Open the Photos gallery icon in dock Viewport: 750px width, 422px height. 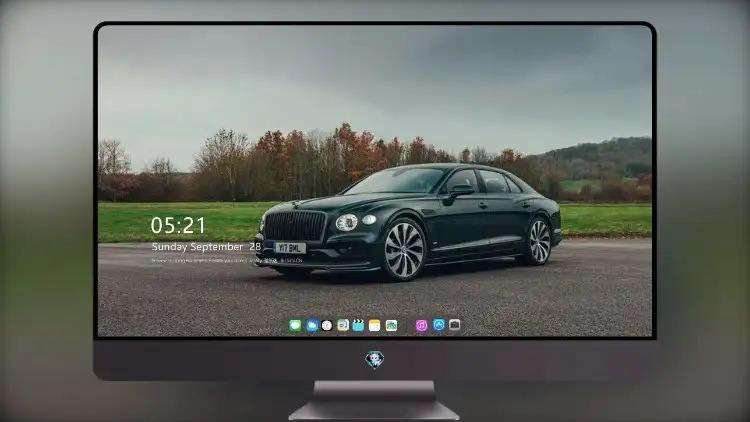[391, 325]
